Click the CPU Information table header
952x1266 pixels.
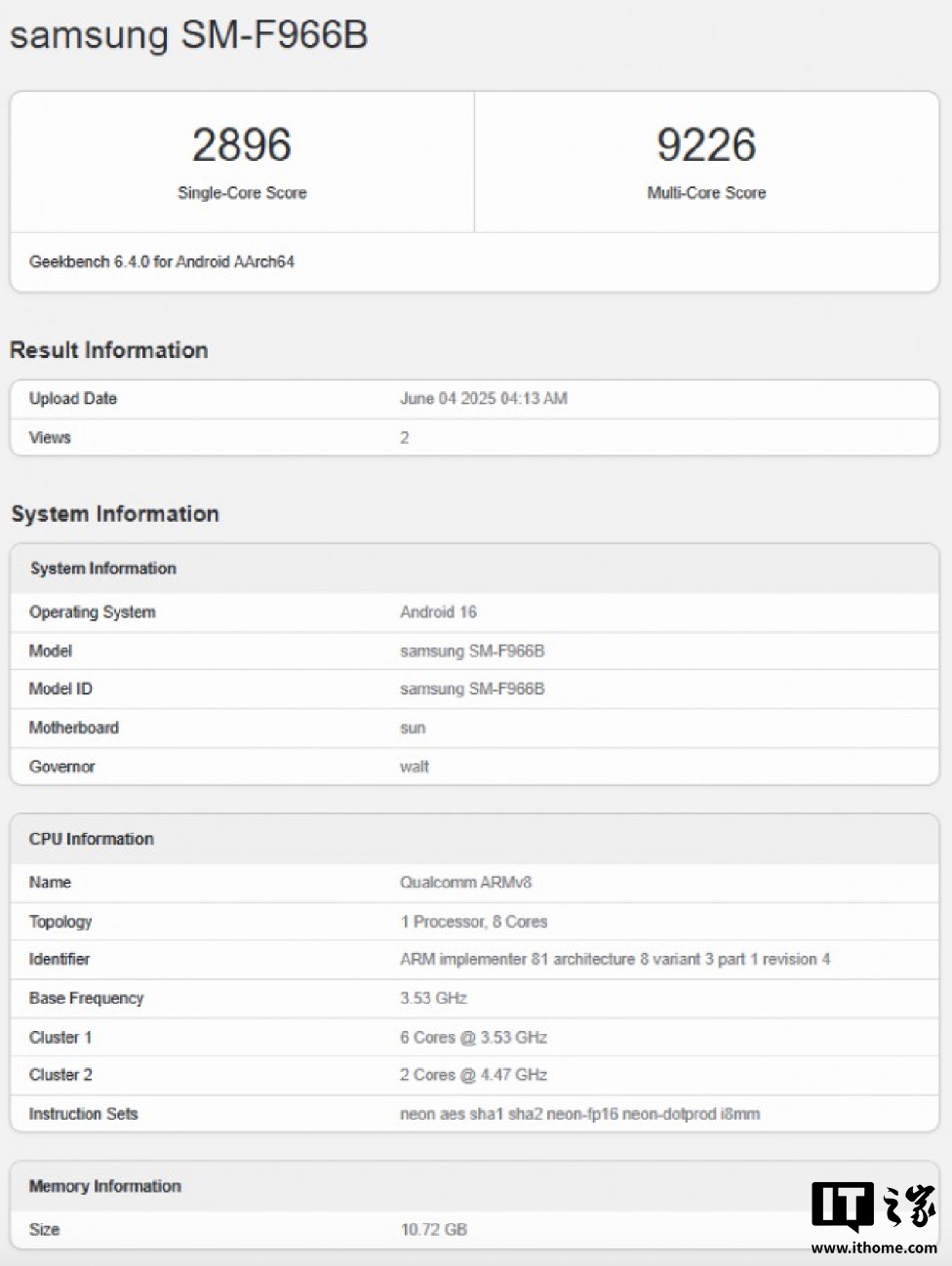[92, 839]
